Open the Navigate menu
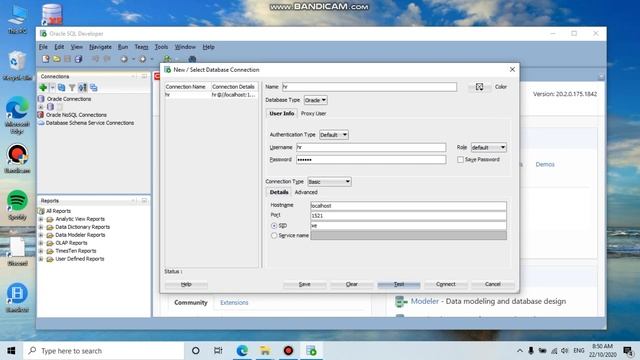This screenshot has width=640, height=360. 100,47
